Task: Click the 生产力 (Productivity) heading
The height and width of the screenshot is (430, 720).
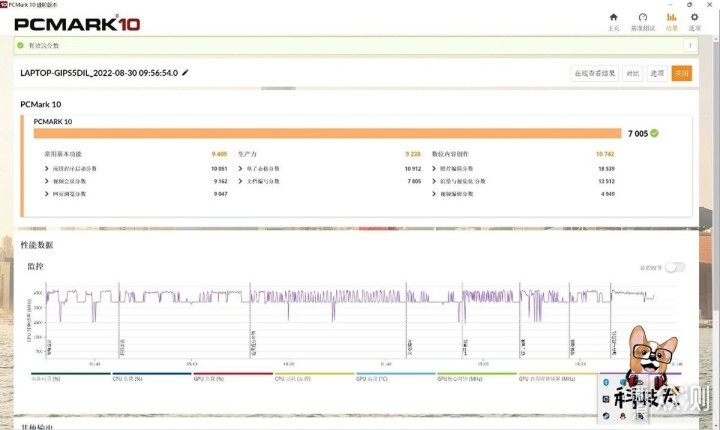Action: coord(248,154)
